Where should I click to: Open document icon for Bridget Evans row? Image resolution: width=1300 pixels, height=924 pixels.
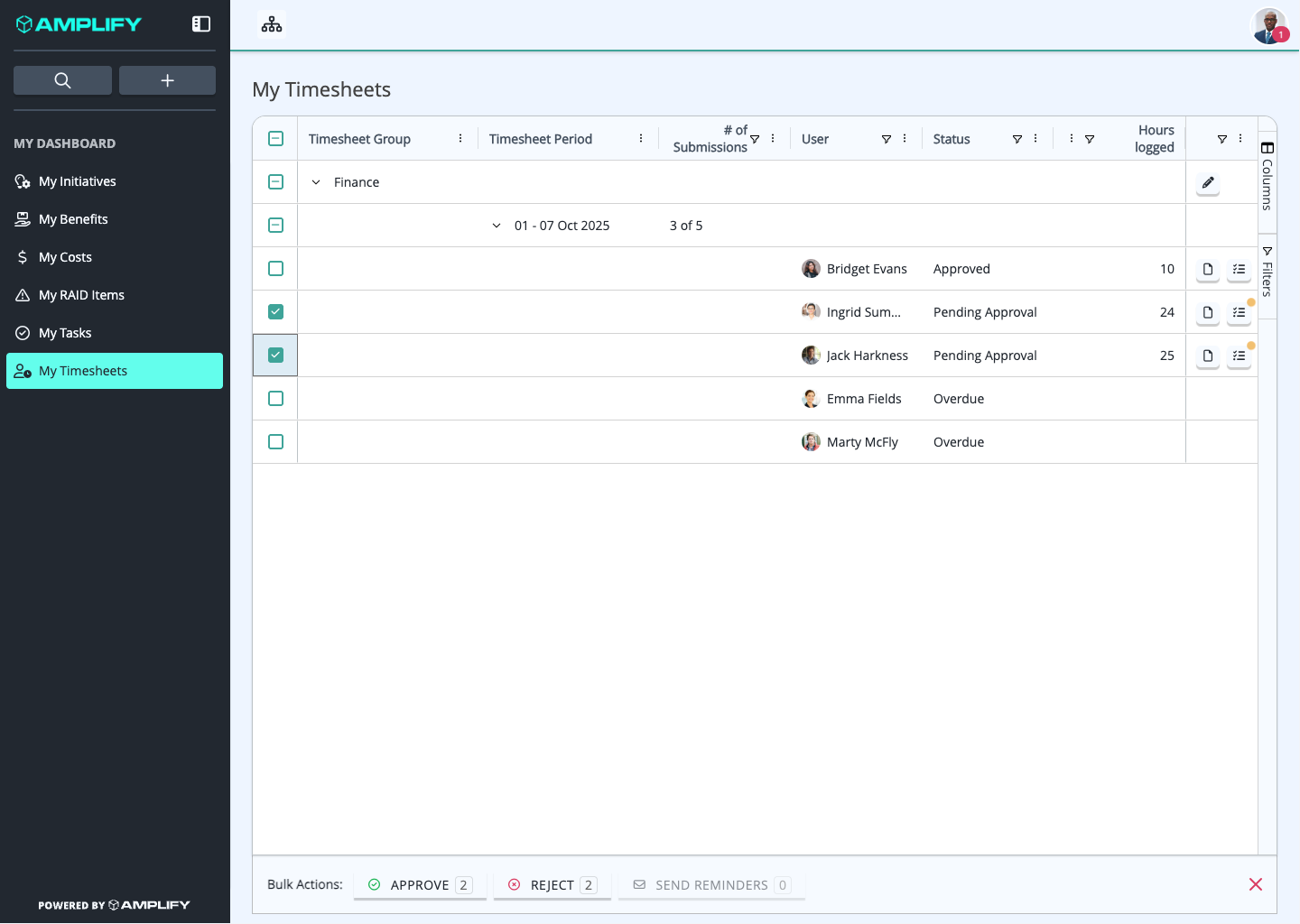(1208, 269)
